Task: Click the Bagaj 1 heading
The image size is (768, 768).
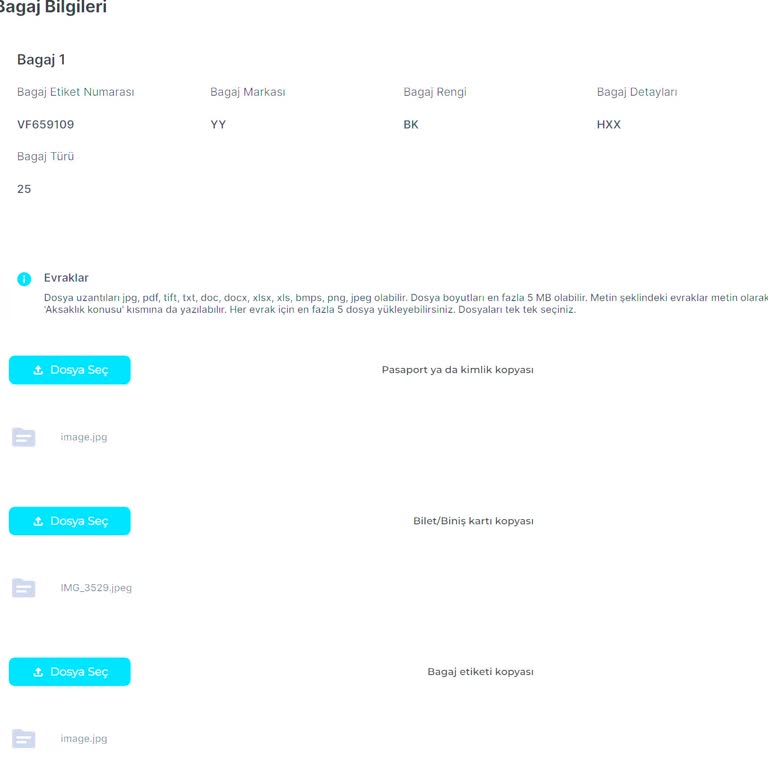Action: (41, 60)
